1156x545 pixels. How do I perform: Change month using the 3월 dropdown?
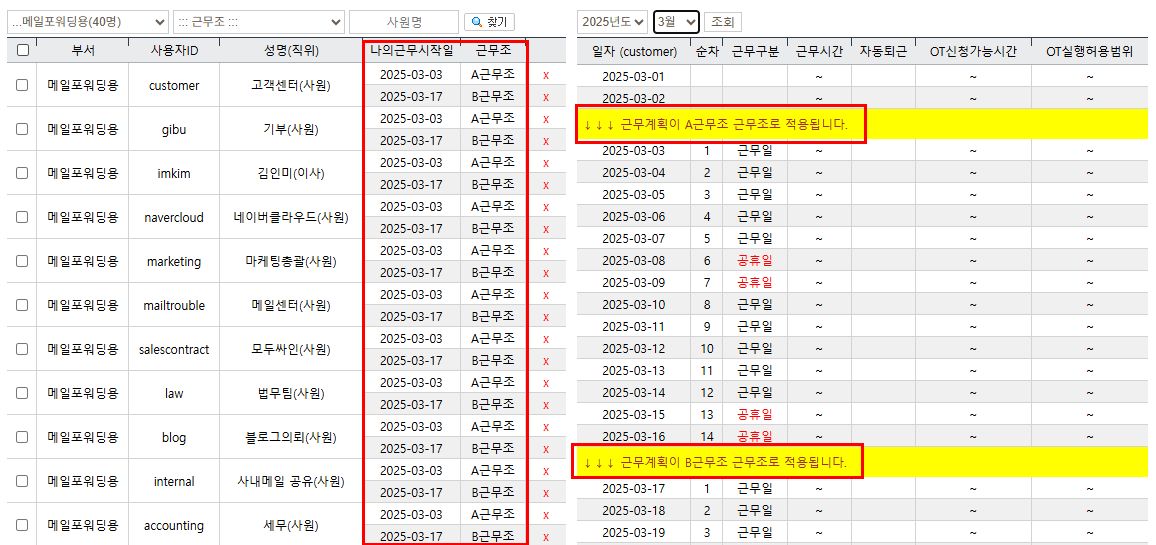pos(676,22)
